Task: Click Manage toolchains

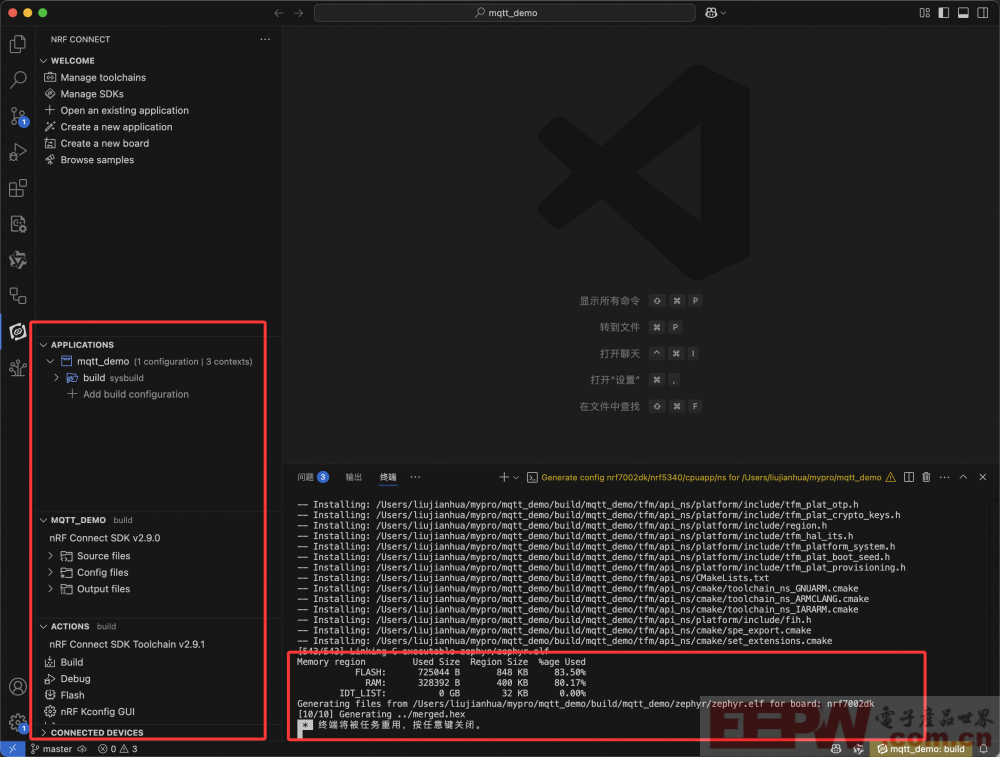Action: point(103,77)
